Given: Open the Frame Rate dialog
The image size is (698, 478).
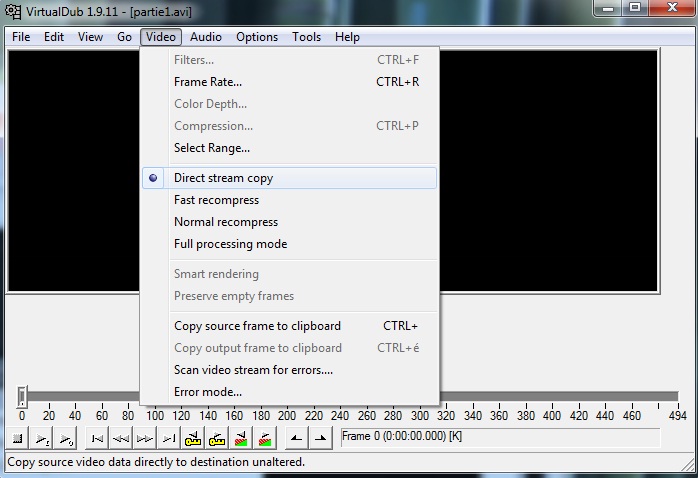Looking at the screenshot, I should click(289, 82).
